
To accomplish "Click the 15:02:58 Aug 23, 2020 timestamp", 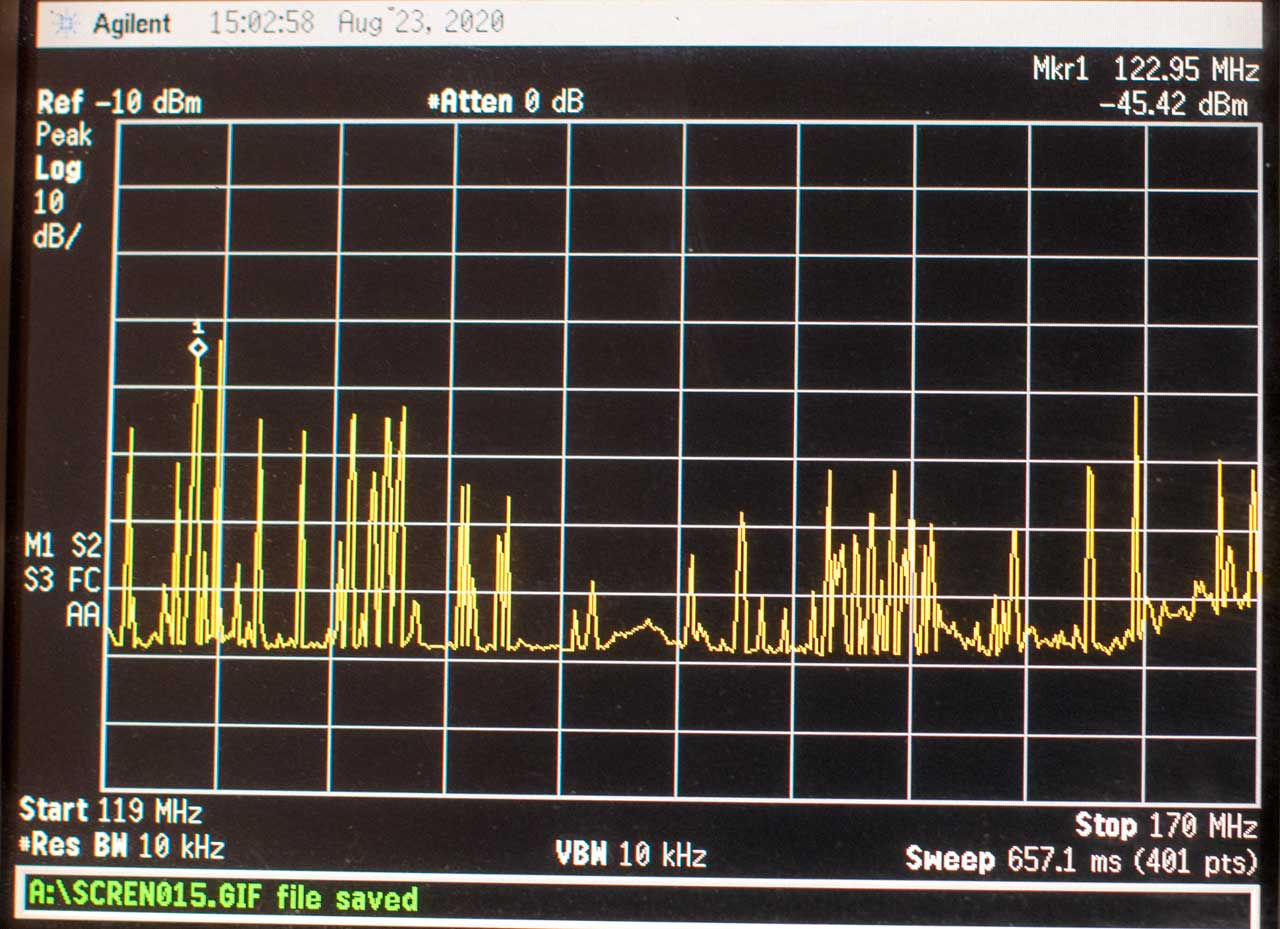I will (355, 23).
